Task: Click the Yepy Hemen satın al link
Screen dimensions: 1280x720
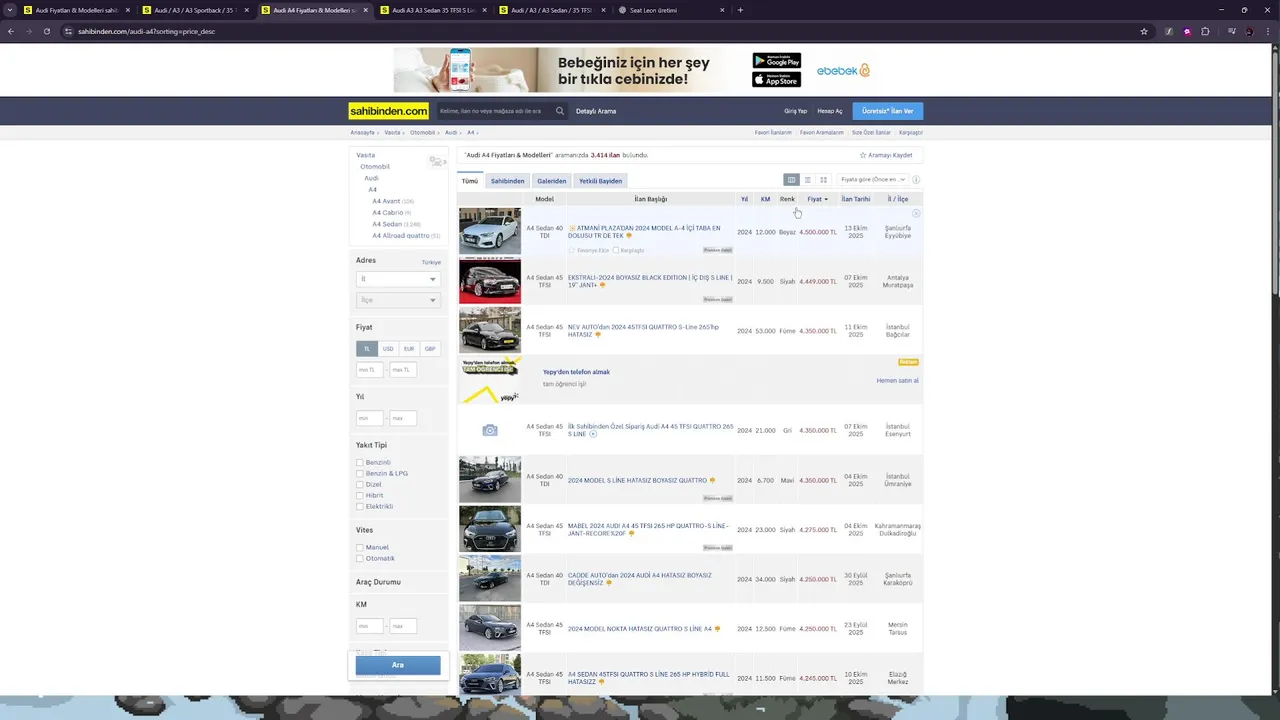Action: (897, 381)
